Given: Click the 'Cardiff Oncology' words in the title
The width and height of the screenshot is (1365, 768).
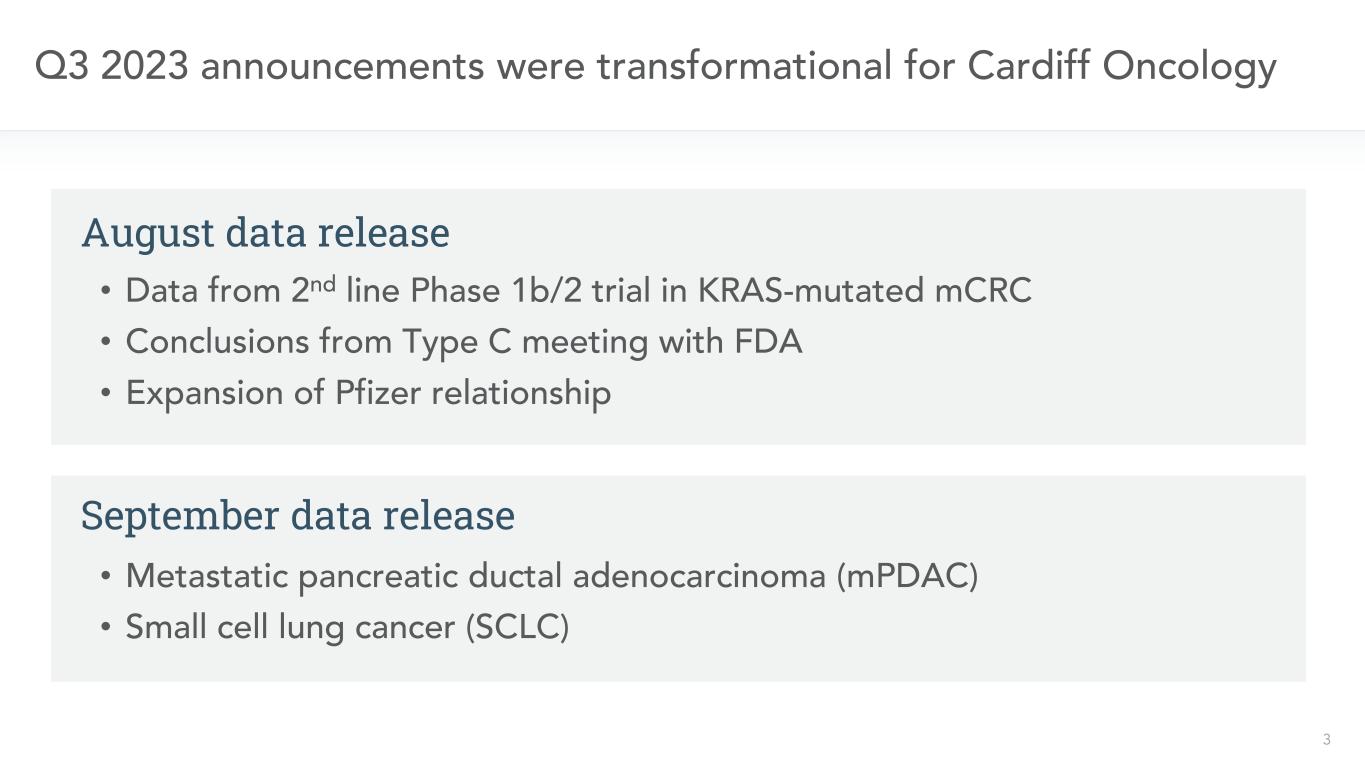Looking at the screenshot, I should pos(1121,67).
